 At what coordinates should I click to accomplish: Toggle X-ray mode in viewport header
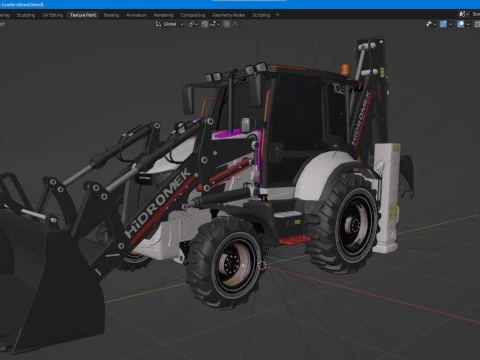477,24
